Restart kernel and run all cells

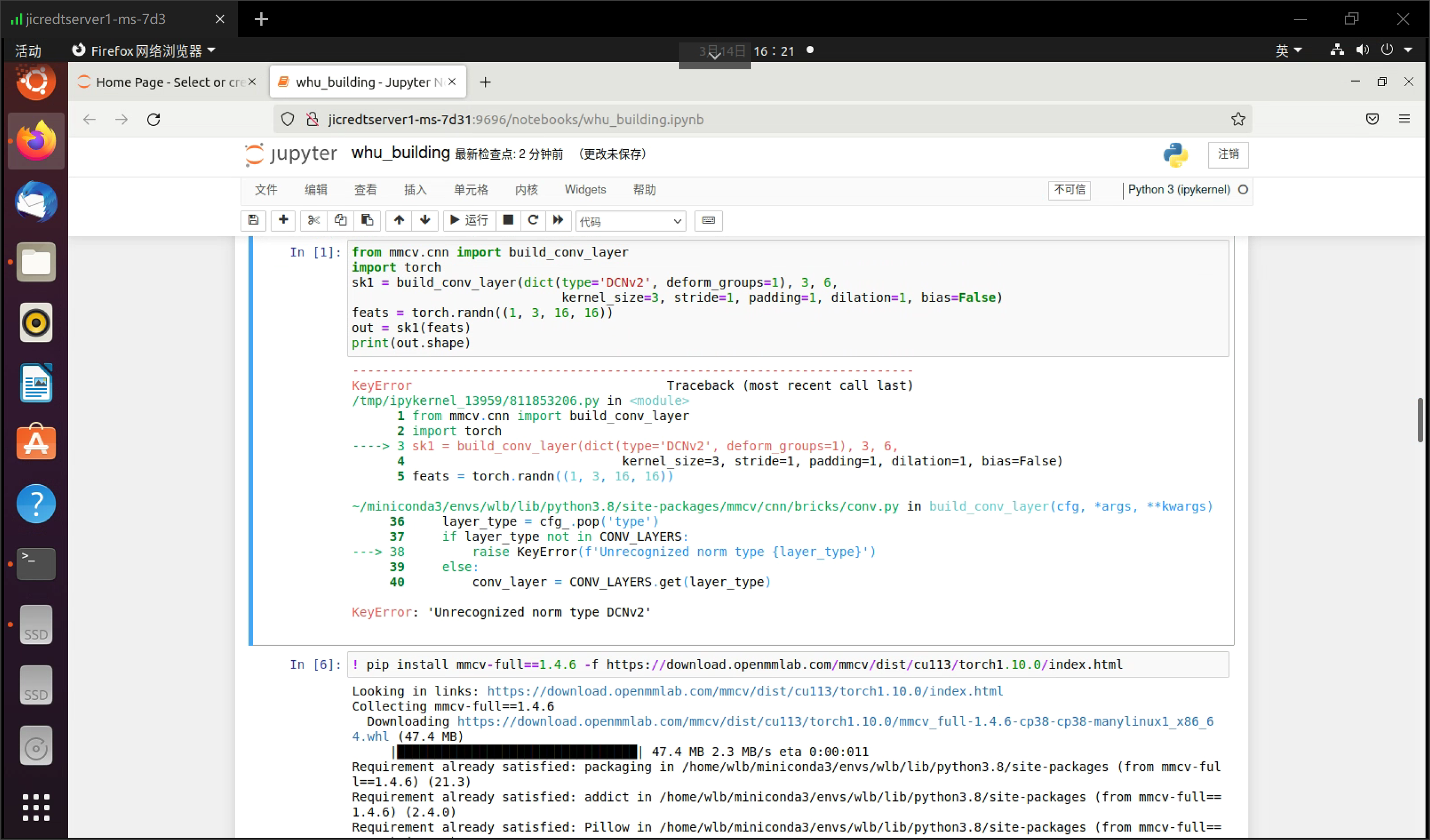[x=558, y=221]
